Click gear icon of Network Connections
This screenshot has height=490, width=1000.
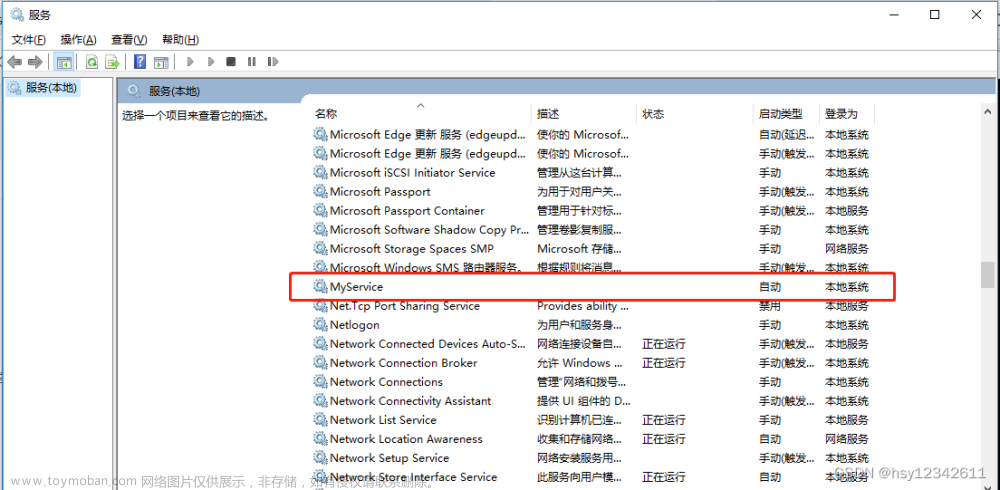coord(320,382)
